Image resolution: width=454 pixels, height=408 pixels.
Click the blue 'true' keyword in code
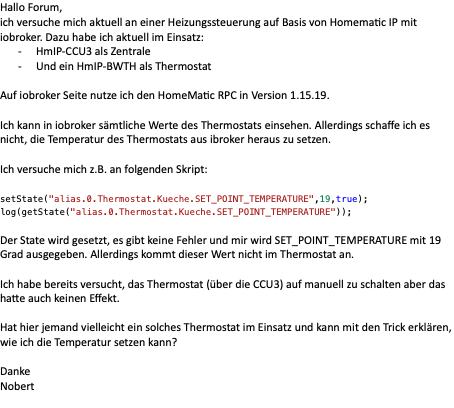347,199
